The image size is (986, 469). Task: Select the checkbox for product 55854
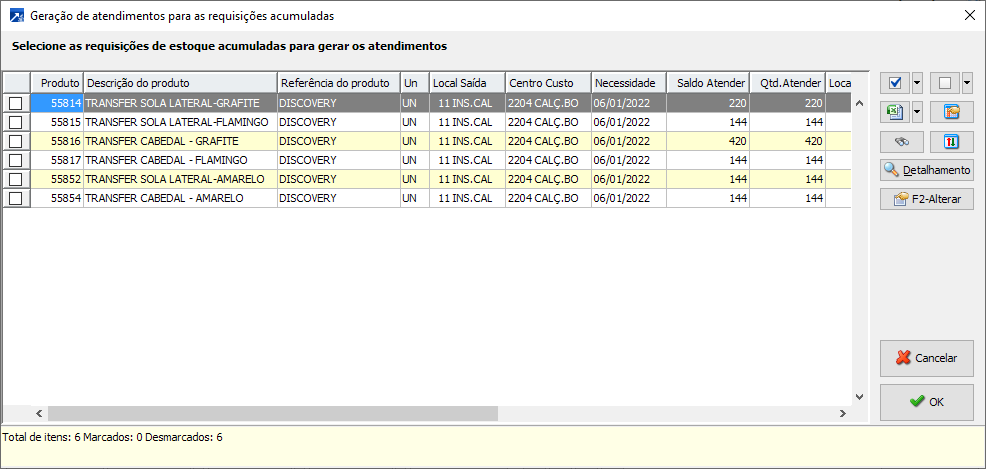[15, 199]
